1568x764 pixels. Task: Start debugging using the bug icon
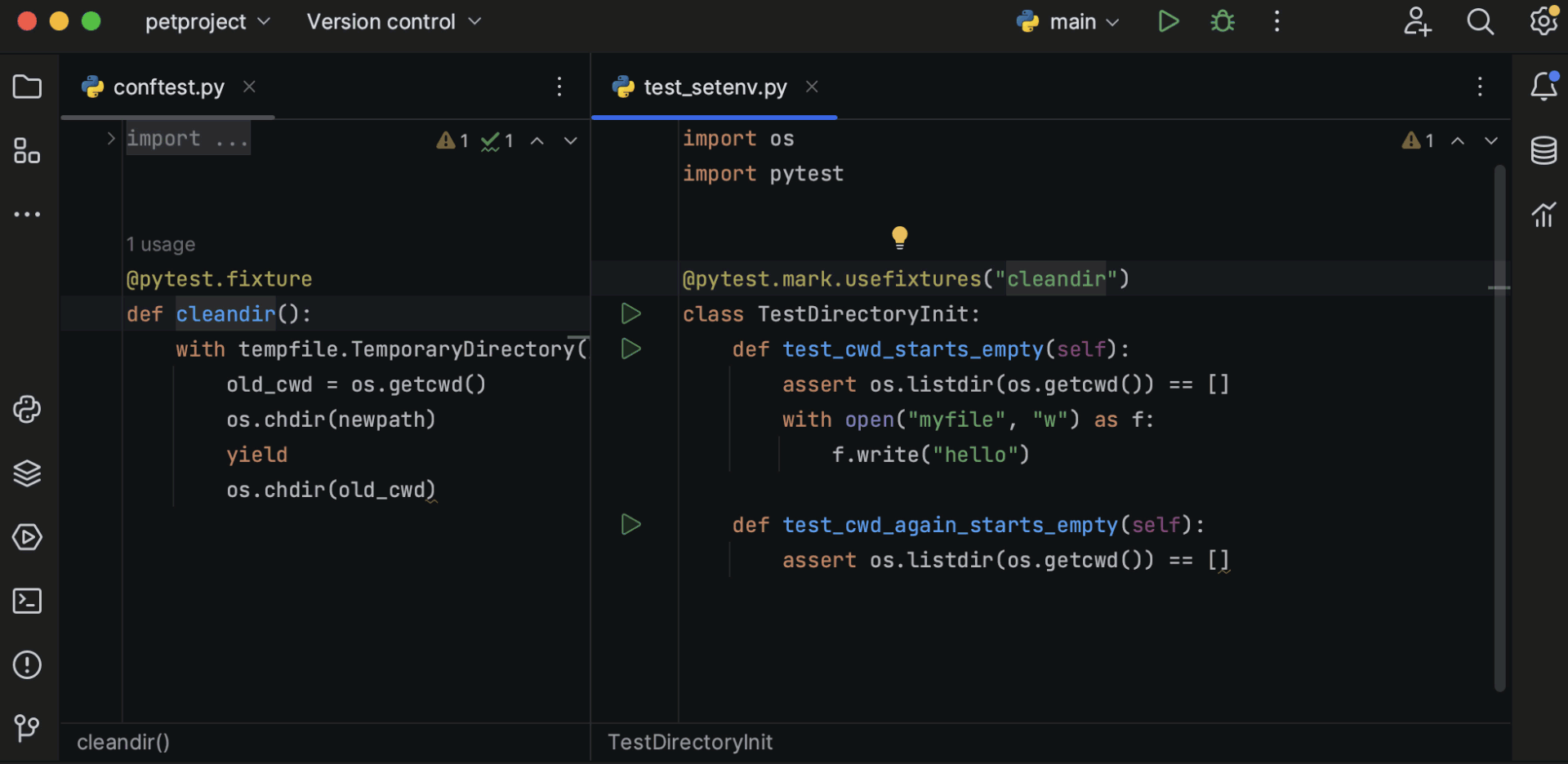[1221, 21]
